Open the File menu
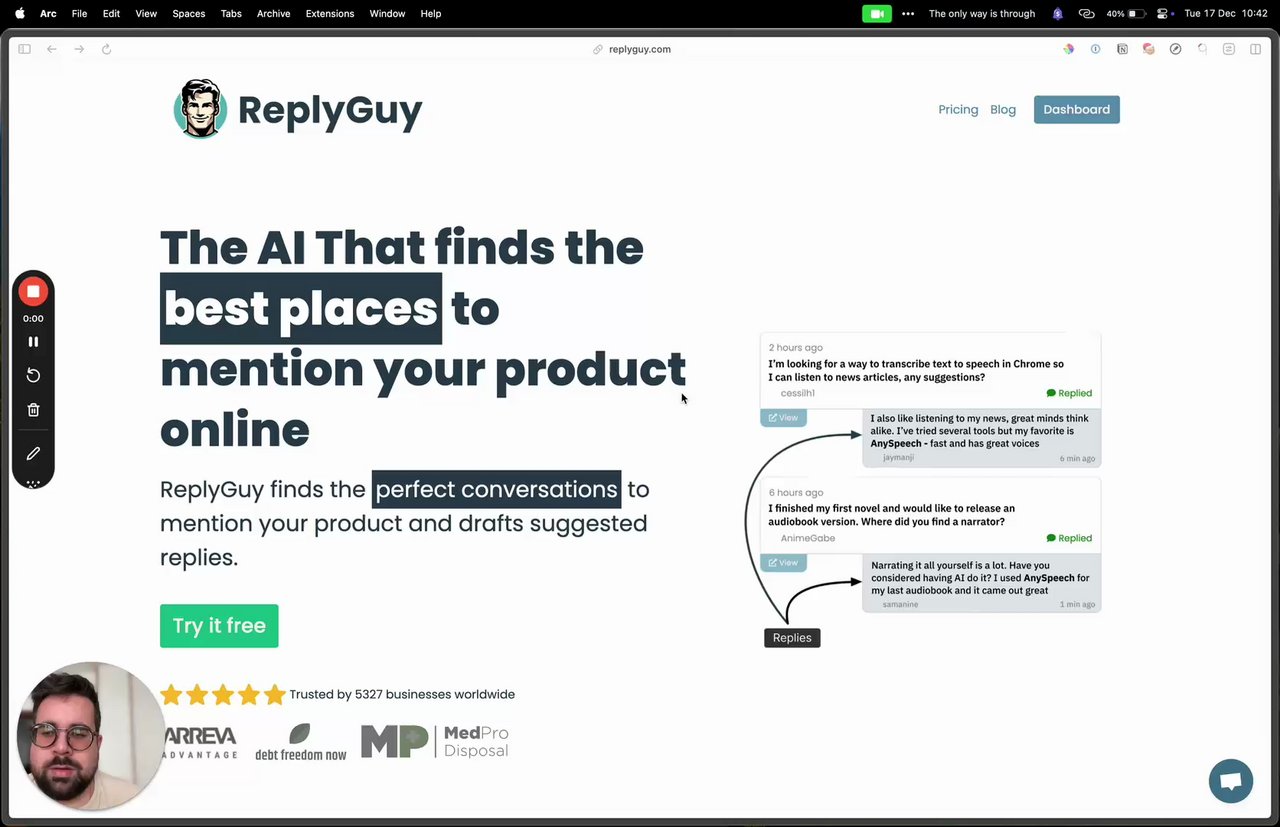This screenshot has width=1280, height=827. coord(79,14)
